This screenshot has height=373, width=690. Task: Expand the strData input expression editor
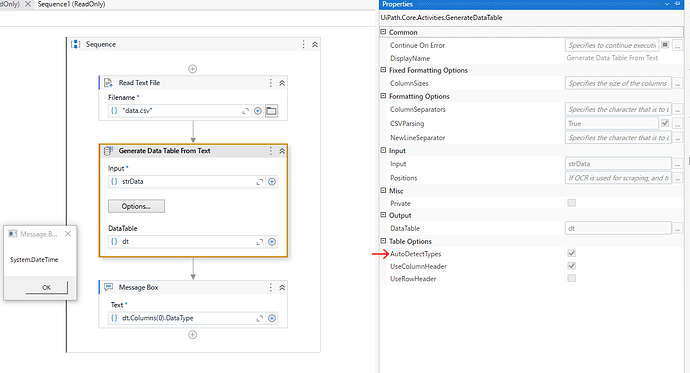click(260, 182)
